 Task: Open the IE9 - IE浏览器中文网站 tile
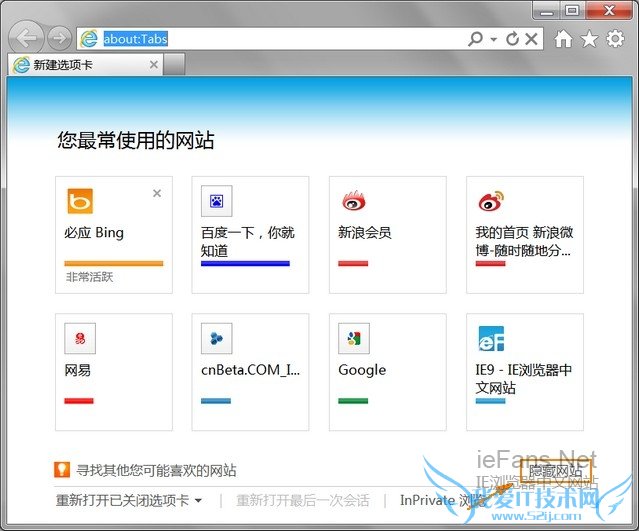(x=525, y=372)
